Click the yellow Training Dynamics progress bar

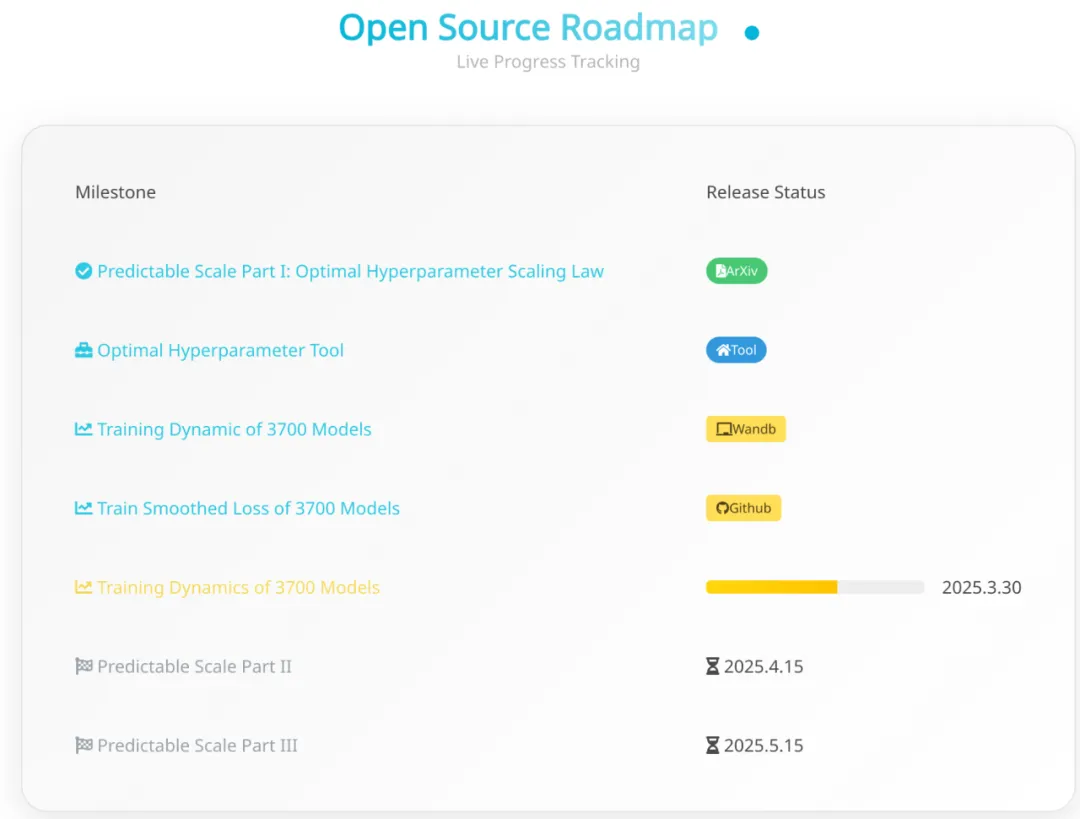pyautogui.click(x=815, y=587)
